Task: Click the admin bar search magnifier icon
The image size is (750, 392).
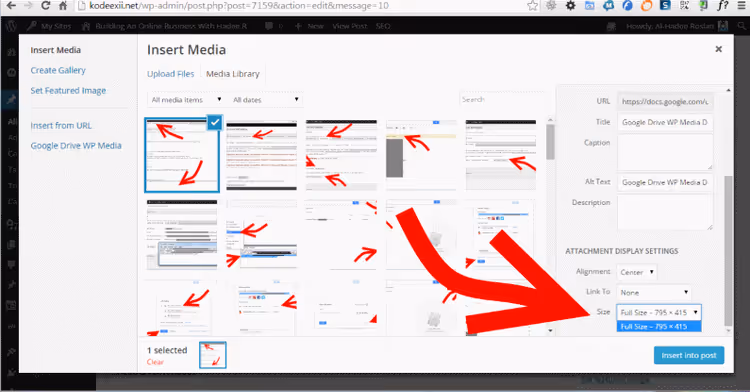Action: 741,26
